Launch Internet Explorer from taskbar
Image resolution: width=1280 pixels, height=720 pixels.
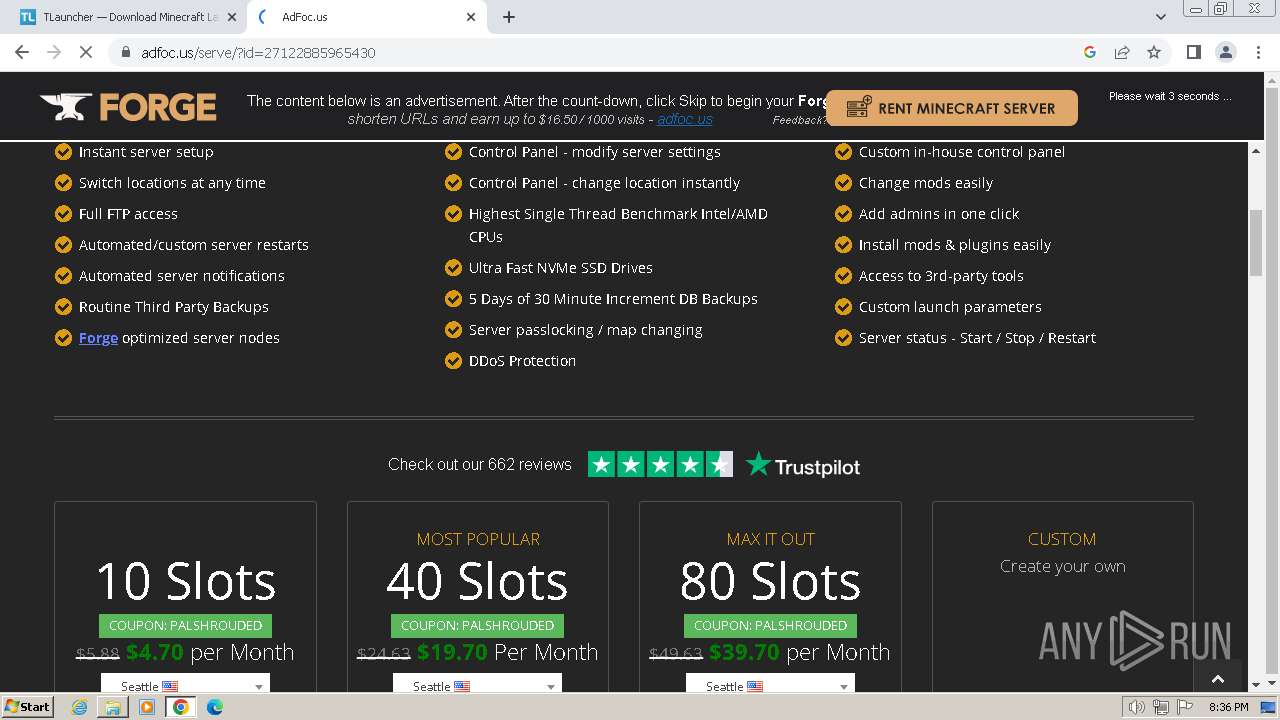click(x=79, y=707)
